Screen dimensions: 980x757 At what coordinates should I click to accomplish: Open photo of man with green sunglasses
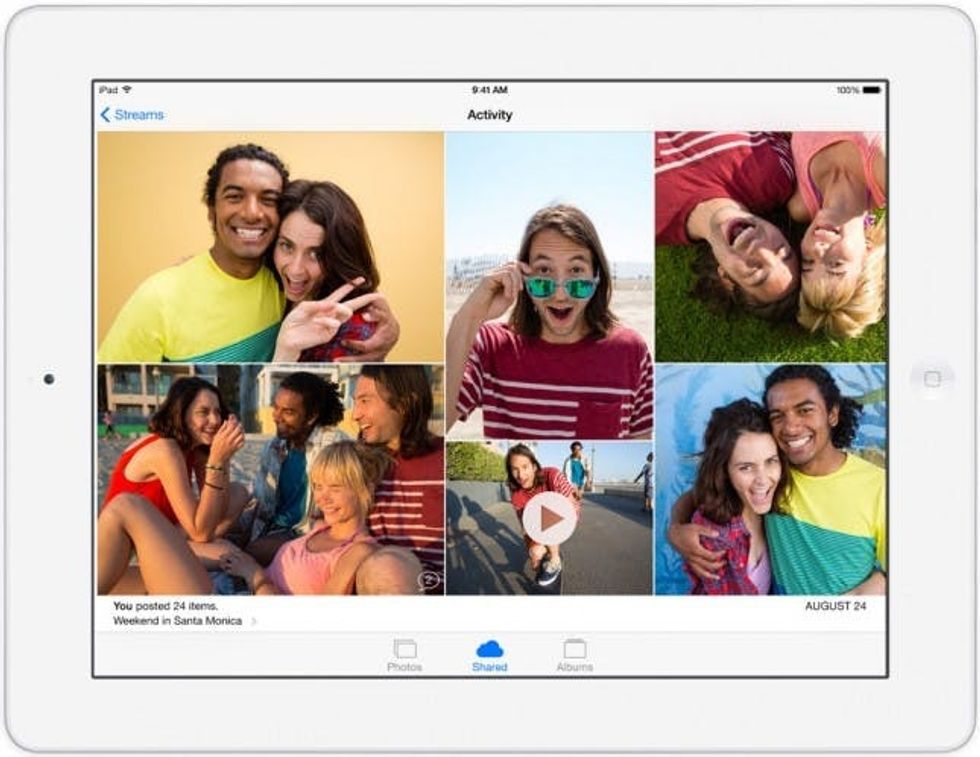pyautogui.click(x=549, y=285)
